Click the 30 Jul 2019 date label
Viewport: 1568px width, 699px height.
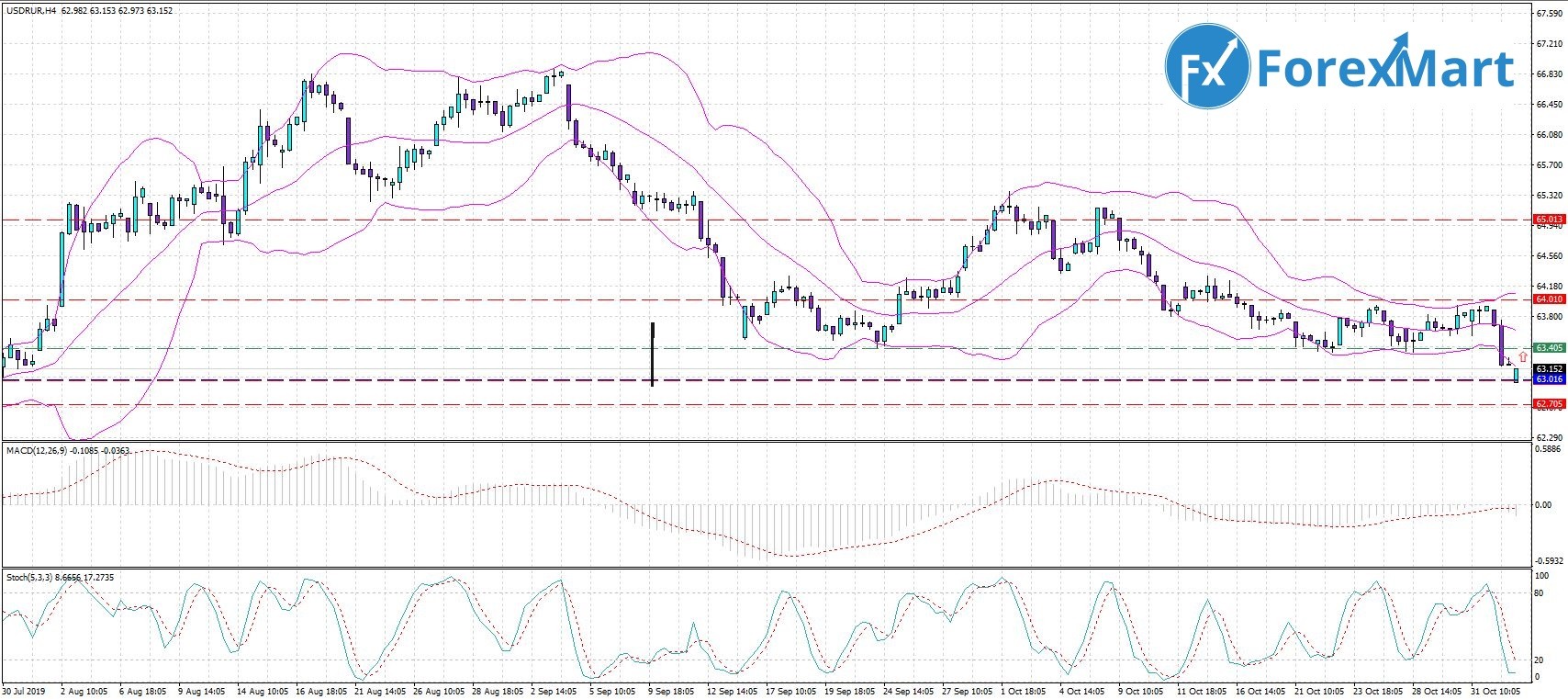[x=24, y=691]
